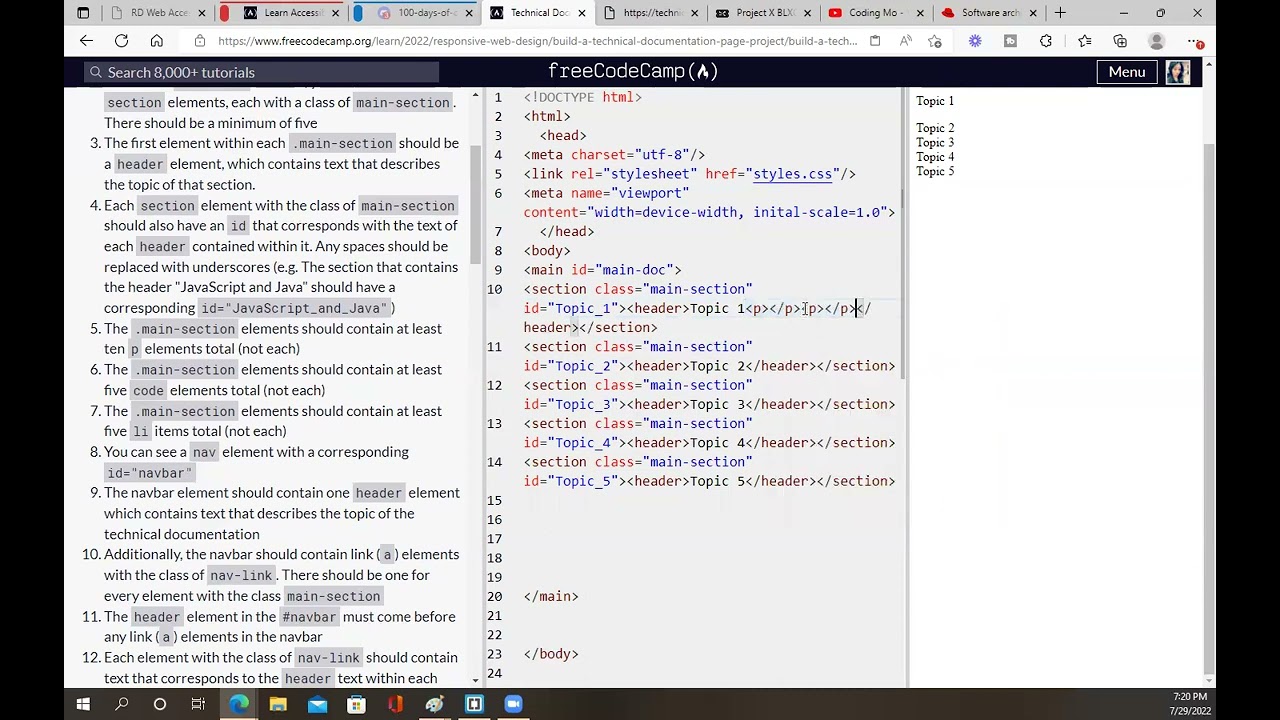Switch to Software arch tab
Screen dimensions: 1280x720
point(988,13)
